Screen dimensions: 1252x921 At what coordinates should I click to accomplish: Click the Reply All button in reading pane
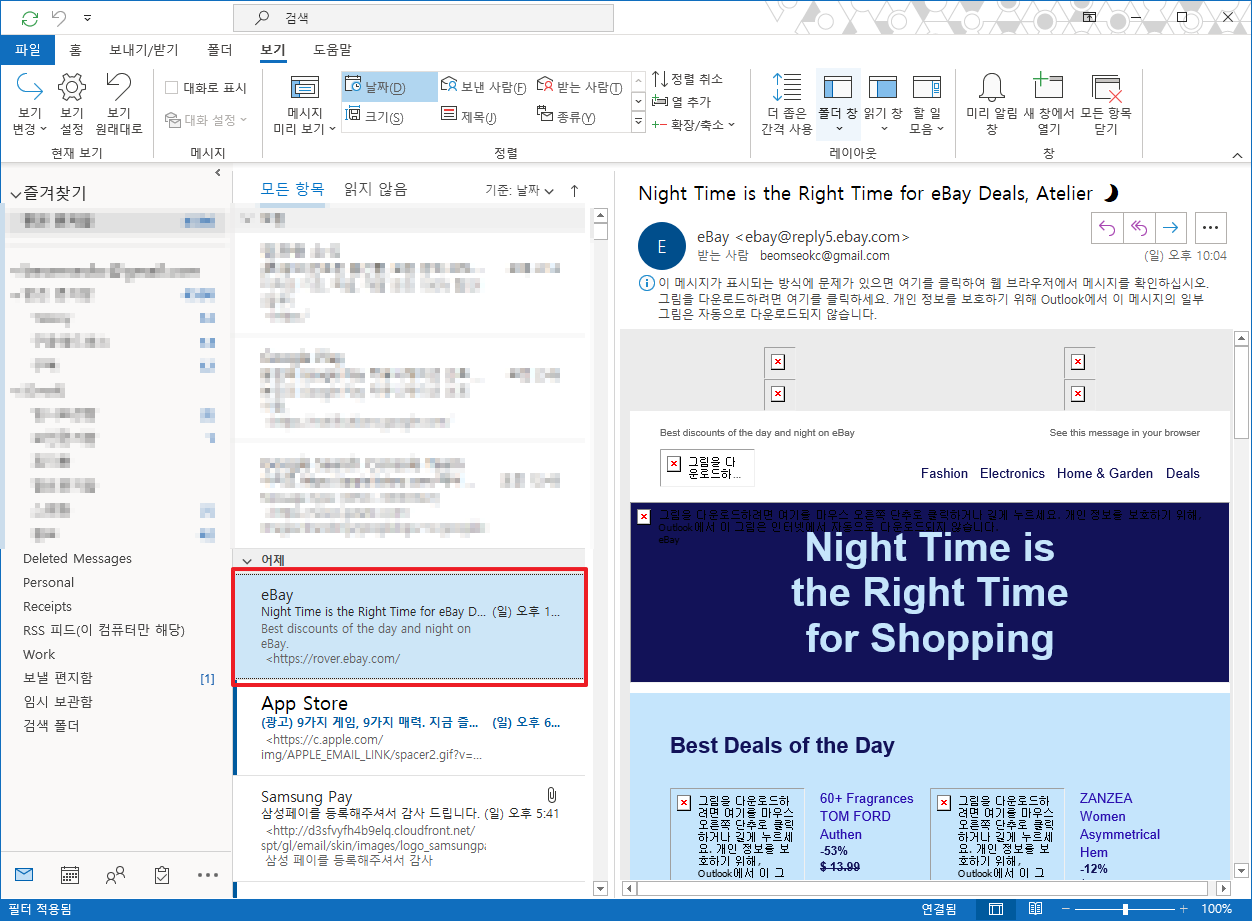tap(1138, 227)
